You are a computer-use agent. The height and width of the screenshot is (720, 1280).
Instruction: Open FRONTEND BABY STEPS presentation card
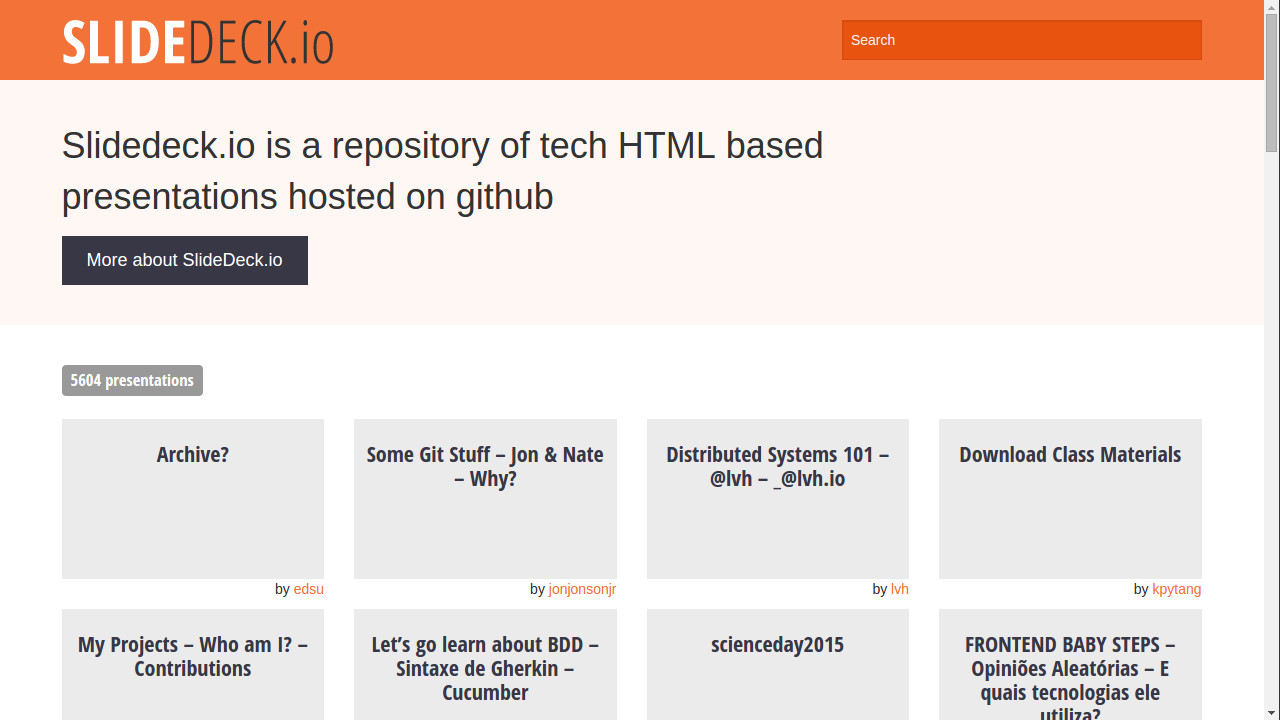tap(1070, 664)
